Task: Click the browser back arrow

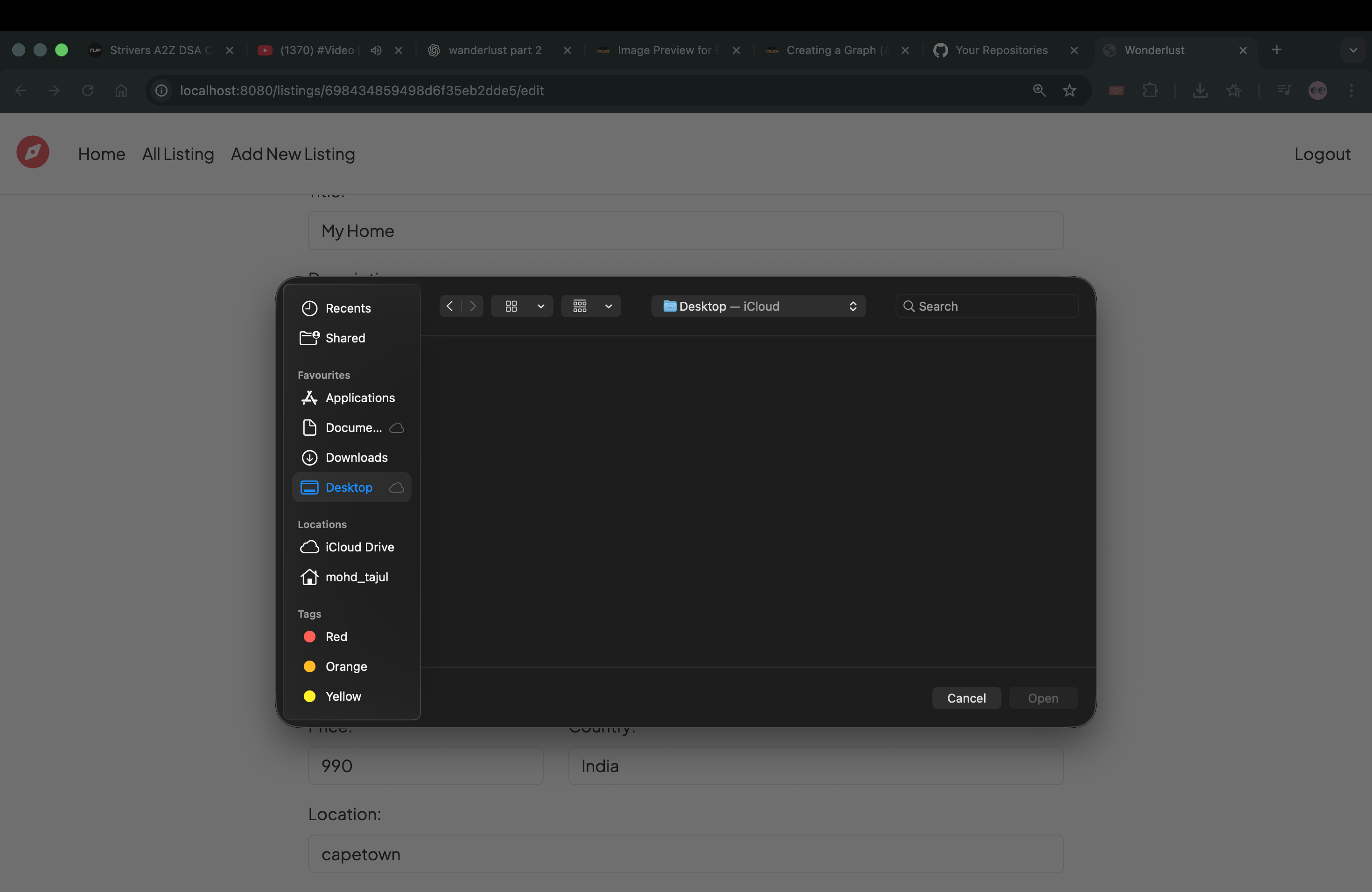Action: pyautogui.click(x=21, y=91)
